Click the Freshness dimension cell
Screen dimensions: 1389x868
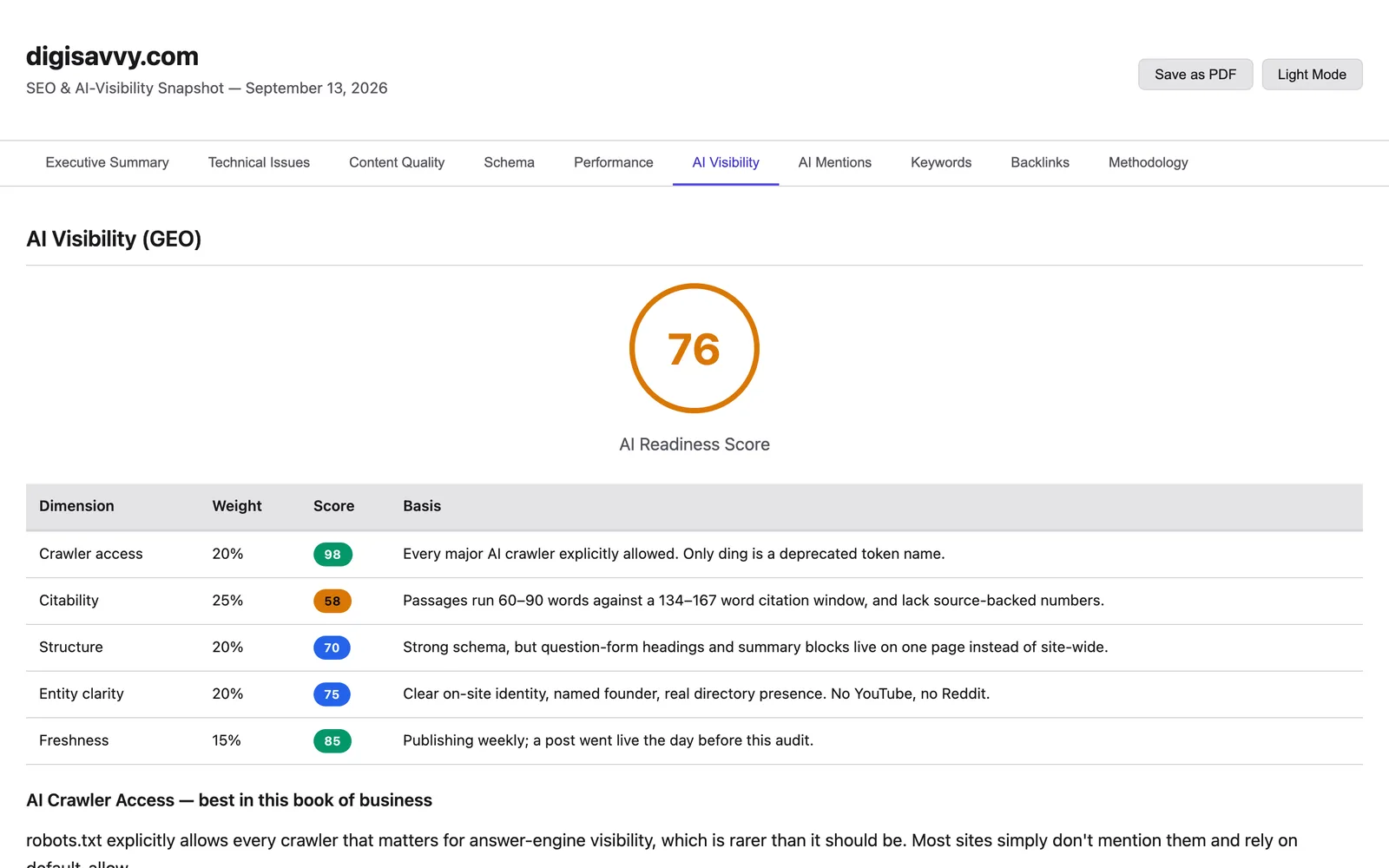tap(74, 740)
